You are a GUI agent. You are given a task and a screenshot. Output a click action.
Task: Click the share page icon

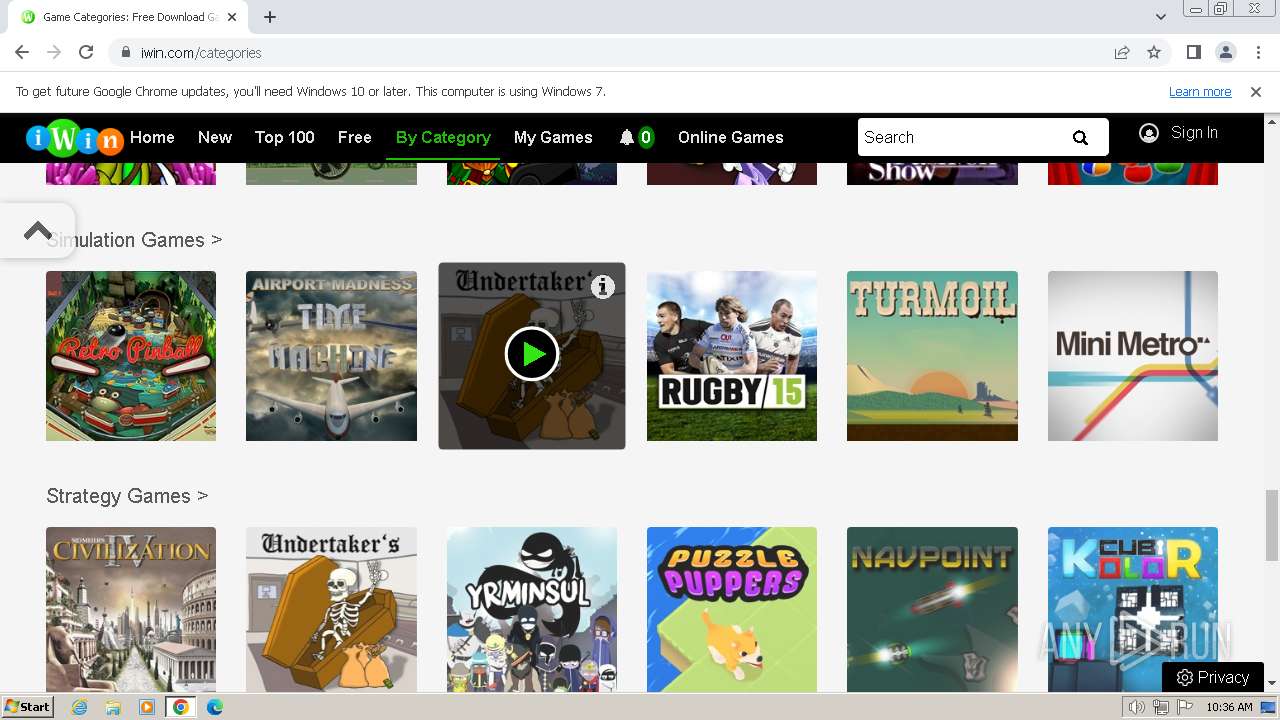click(x=1122, y=52)
